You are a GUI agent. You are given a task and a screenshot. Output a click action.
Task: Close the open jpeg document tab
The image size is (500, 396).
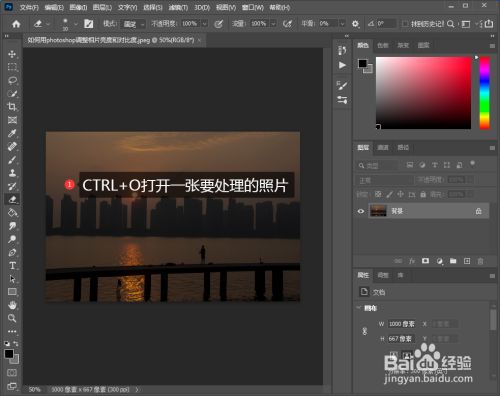[x=199, y=40]
